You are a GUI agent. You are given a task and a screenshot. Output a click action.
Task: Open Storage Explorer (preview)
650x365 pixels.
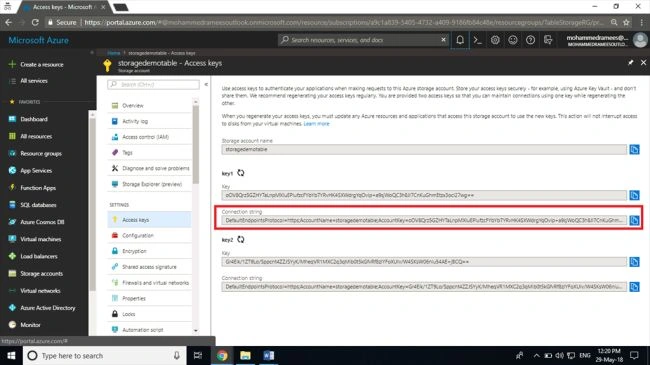pos(149,184)
